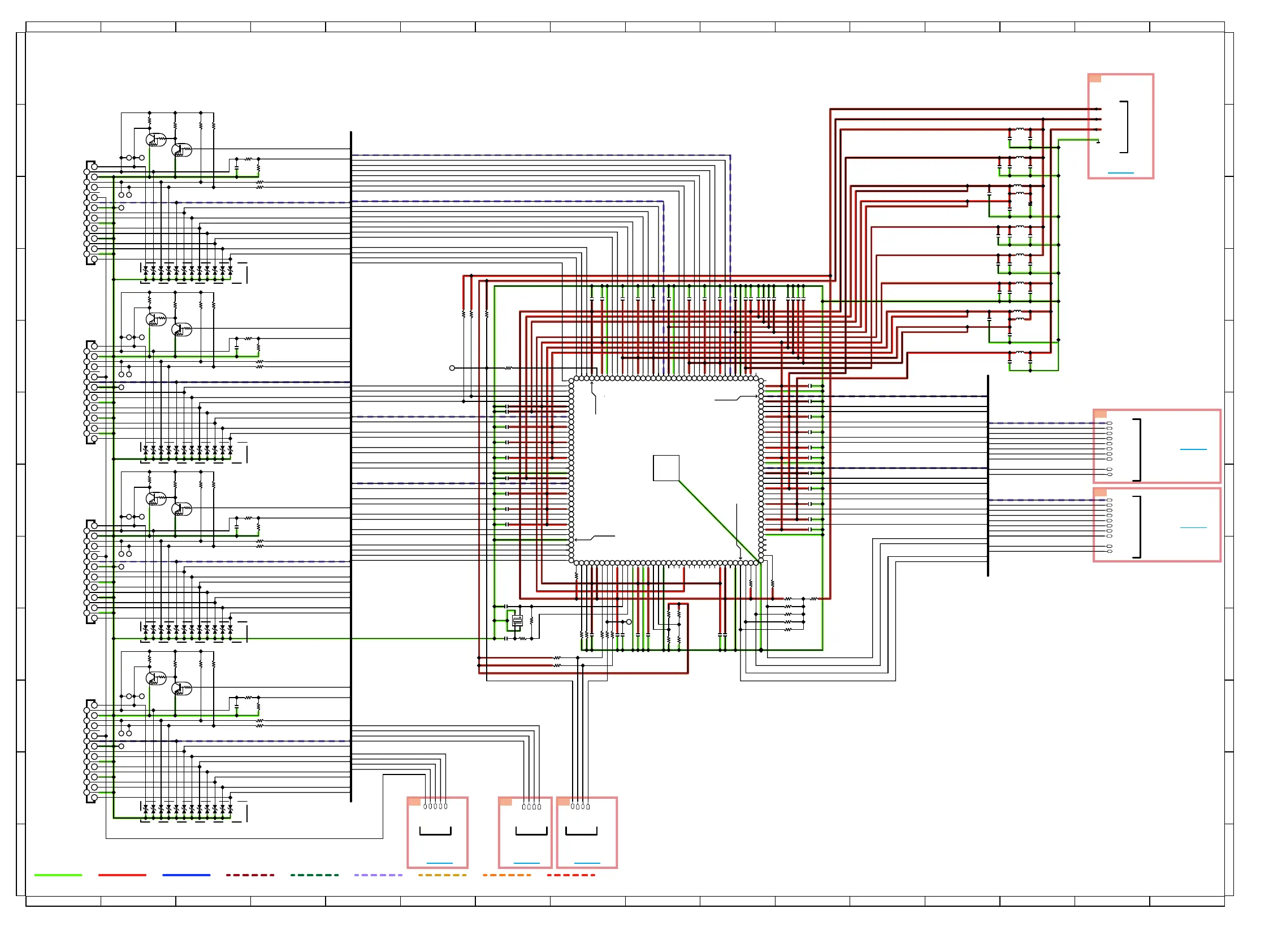Click the solid green legend line
This screenshot has height=952, width=1282.
58,875
